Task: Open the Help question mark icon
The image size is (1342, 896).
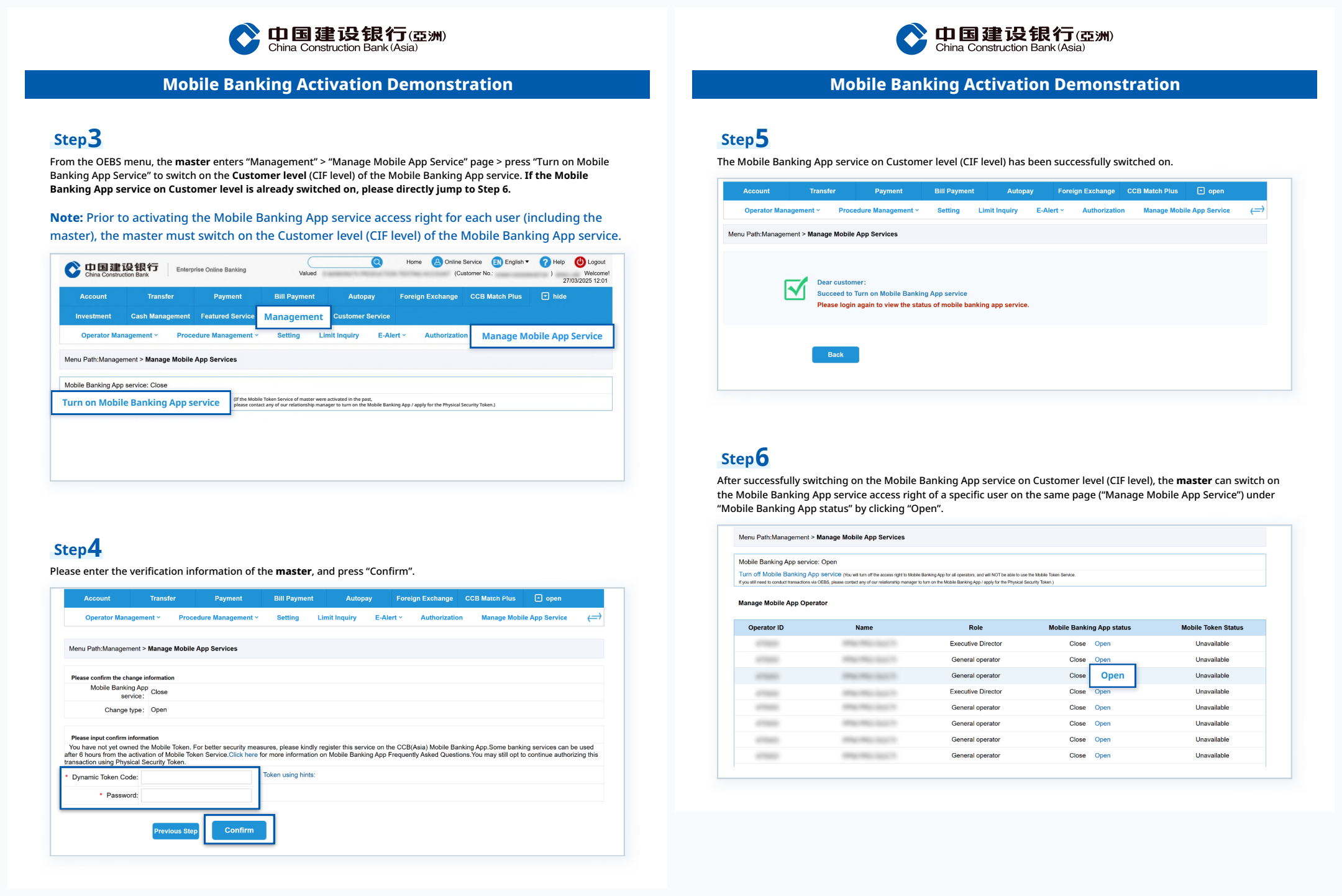Action: [545, 262]
